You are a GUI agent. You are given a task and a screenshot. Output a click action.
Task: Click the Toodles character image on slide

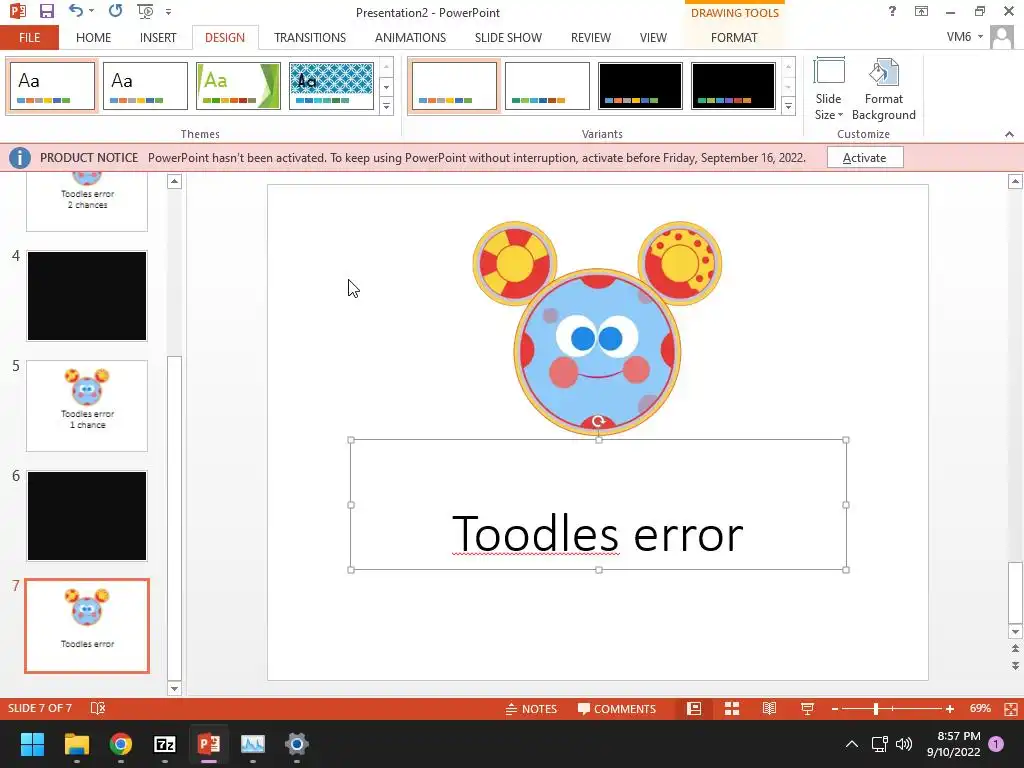click(x=597, y=327)
